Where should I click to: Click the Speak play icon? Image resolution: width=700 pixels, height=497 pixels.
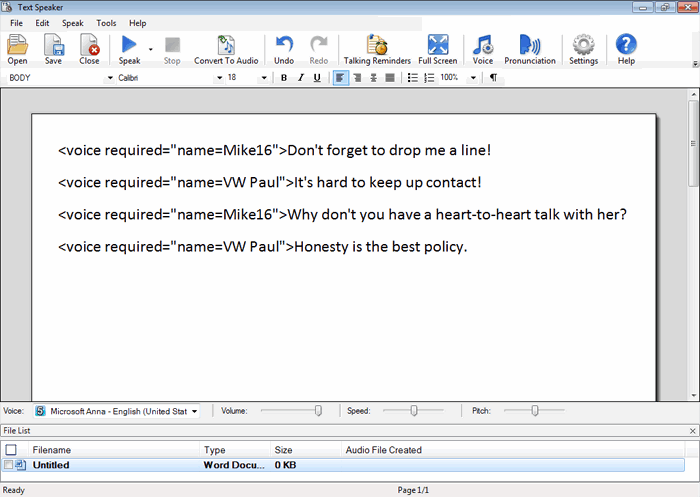click(x=129, y=45)
